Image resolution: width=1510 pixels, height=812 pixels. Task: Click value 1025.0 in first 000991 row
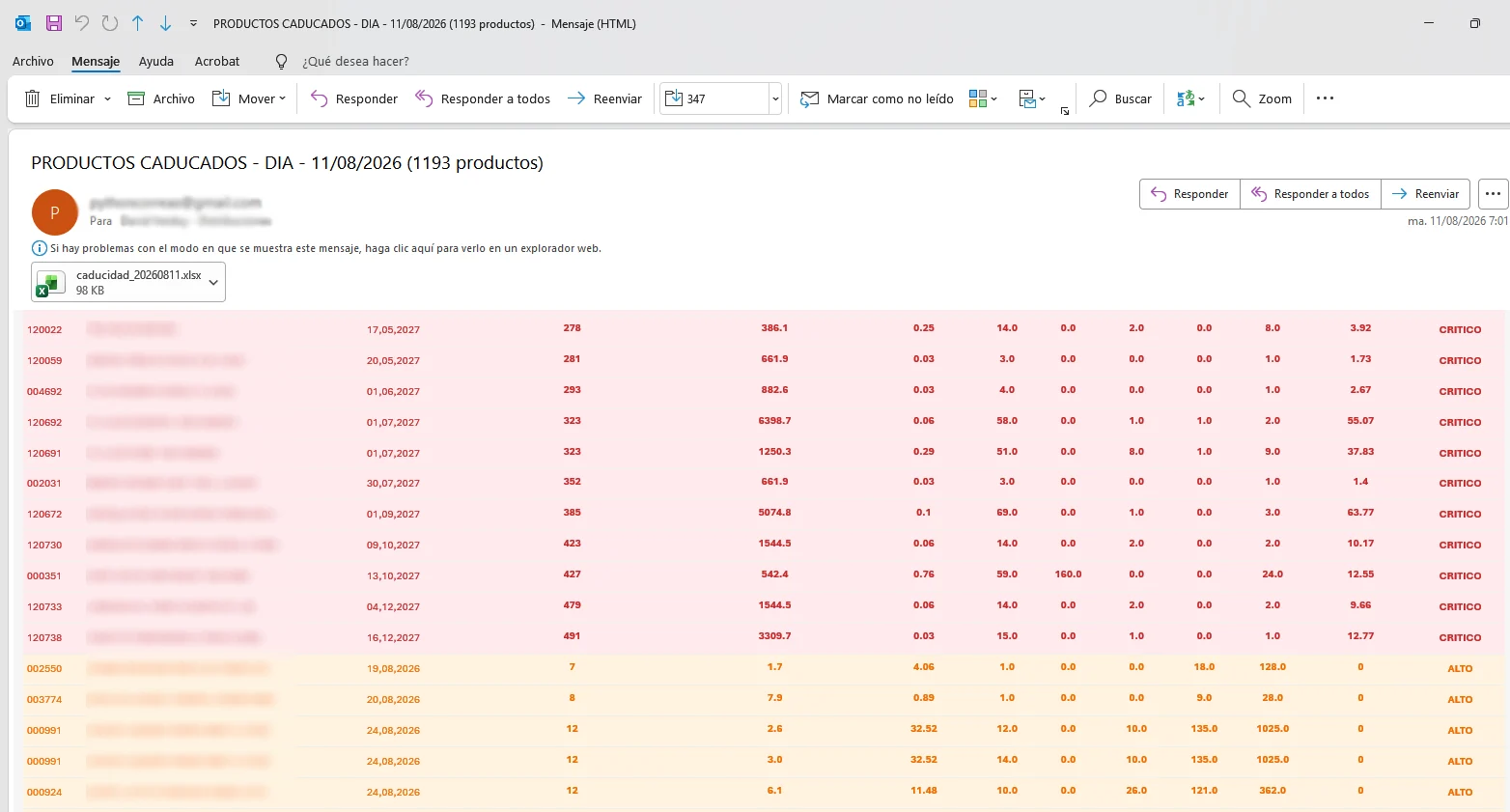click(x=1272, y=729)
